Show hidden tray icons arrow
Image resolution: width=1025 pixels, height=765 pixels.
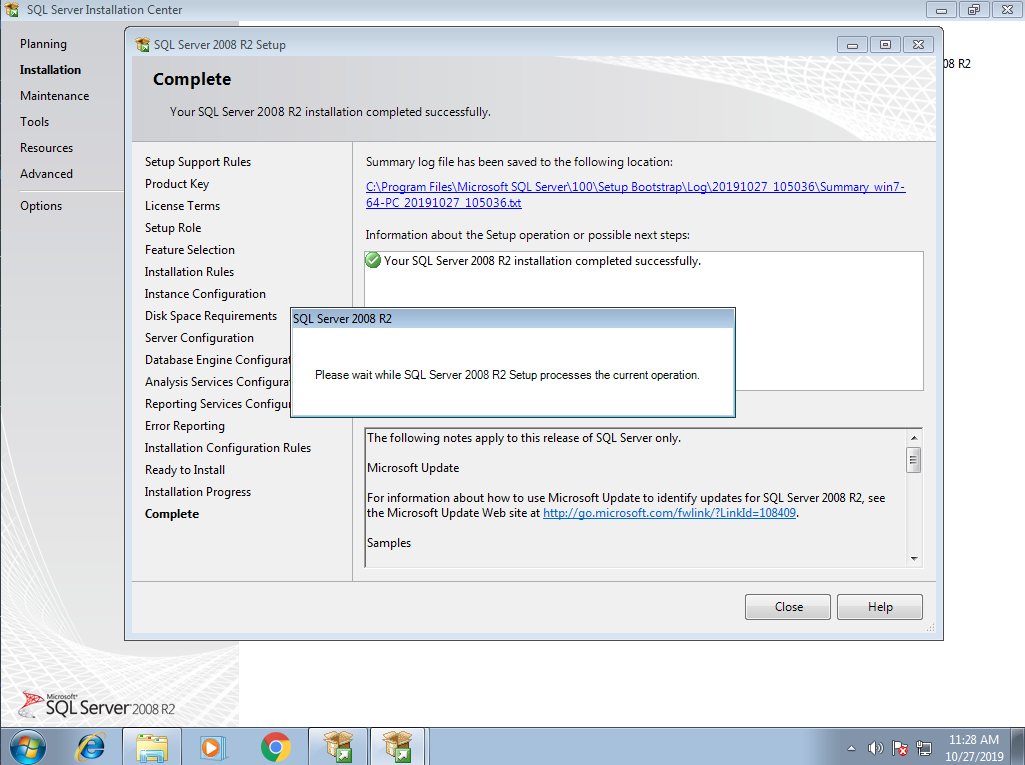[x=851, y=748]
